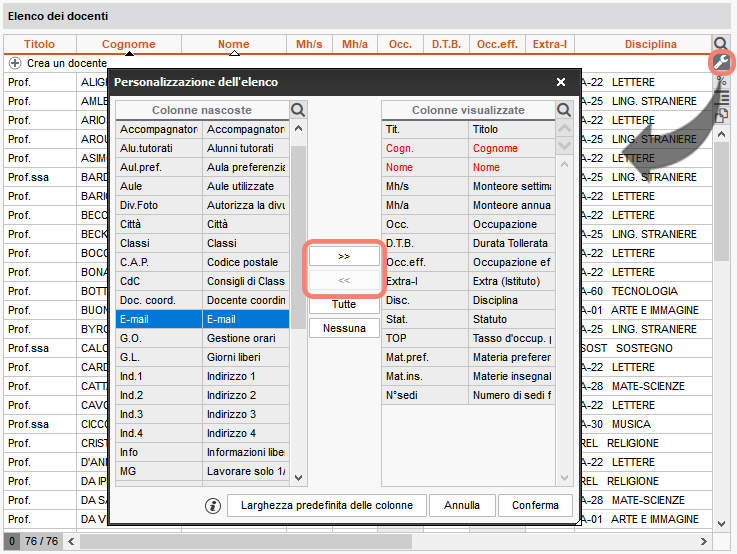
Task: Select the G.L. Giorni liberi row
Action: [x=202, y=358]
